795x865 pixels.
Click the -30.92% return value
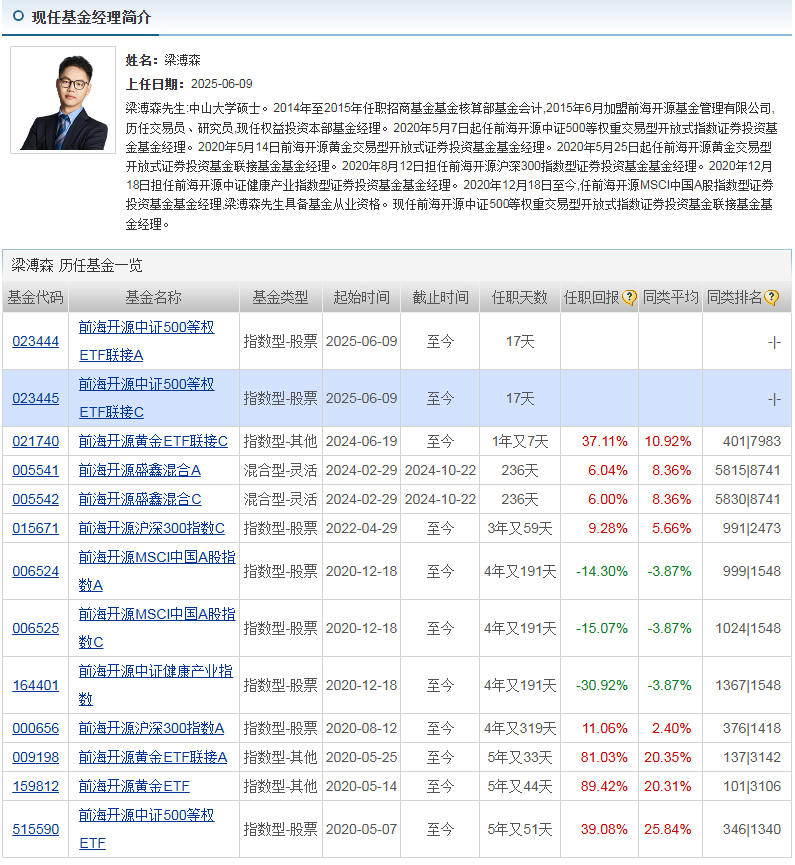tap(602, 685)
